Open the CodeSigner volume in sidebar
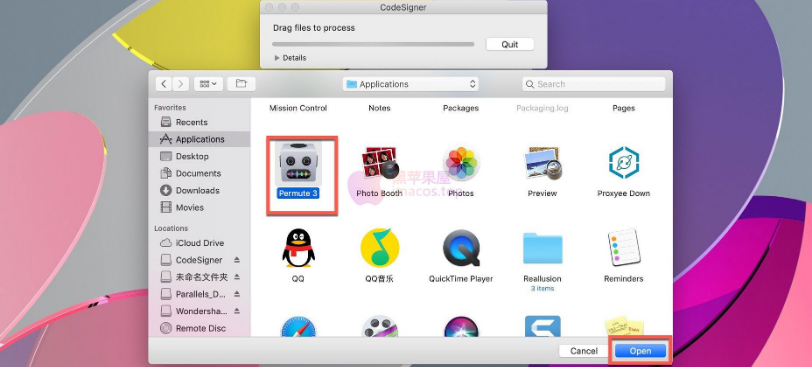The image size is (812, 367). coord(199,260)
